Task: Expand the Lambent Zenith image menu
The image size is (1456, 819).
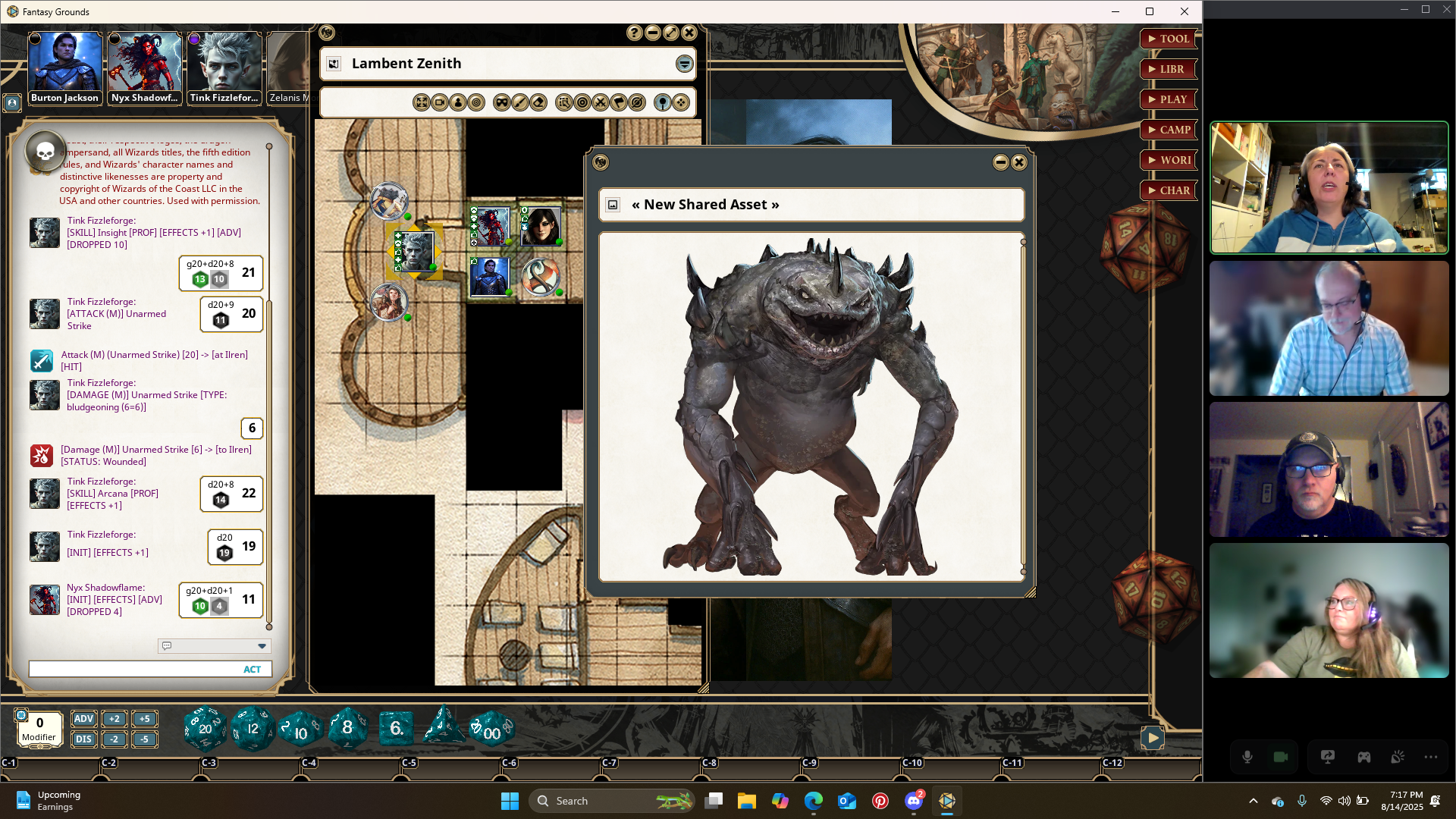Action: pyautogui.click(x=684, y=64)
